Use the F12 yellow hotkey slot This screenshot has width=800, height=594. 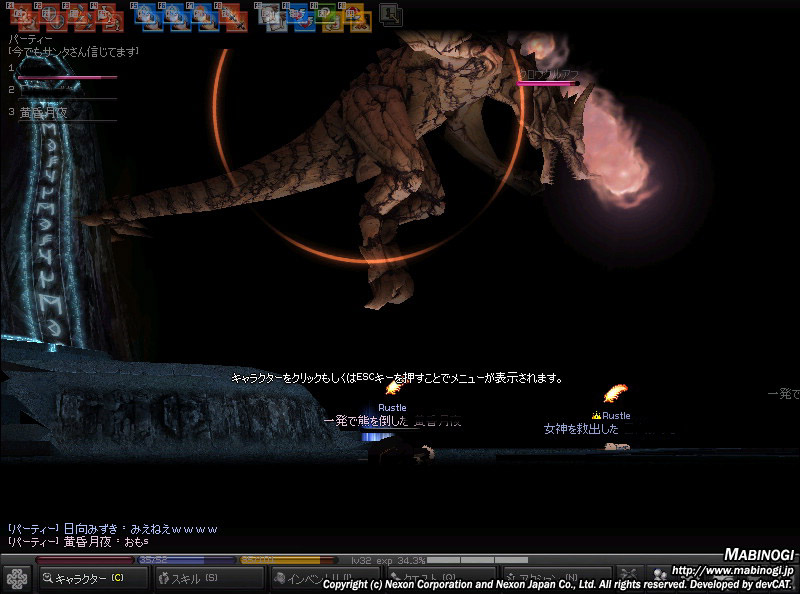pyautogui.click(x=357, y=18)
